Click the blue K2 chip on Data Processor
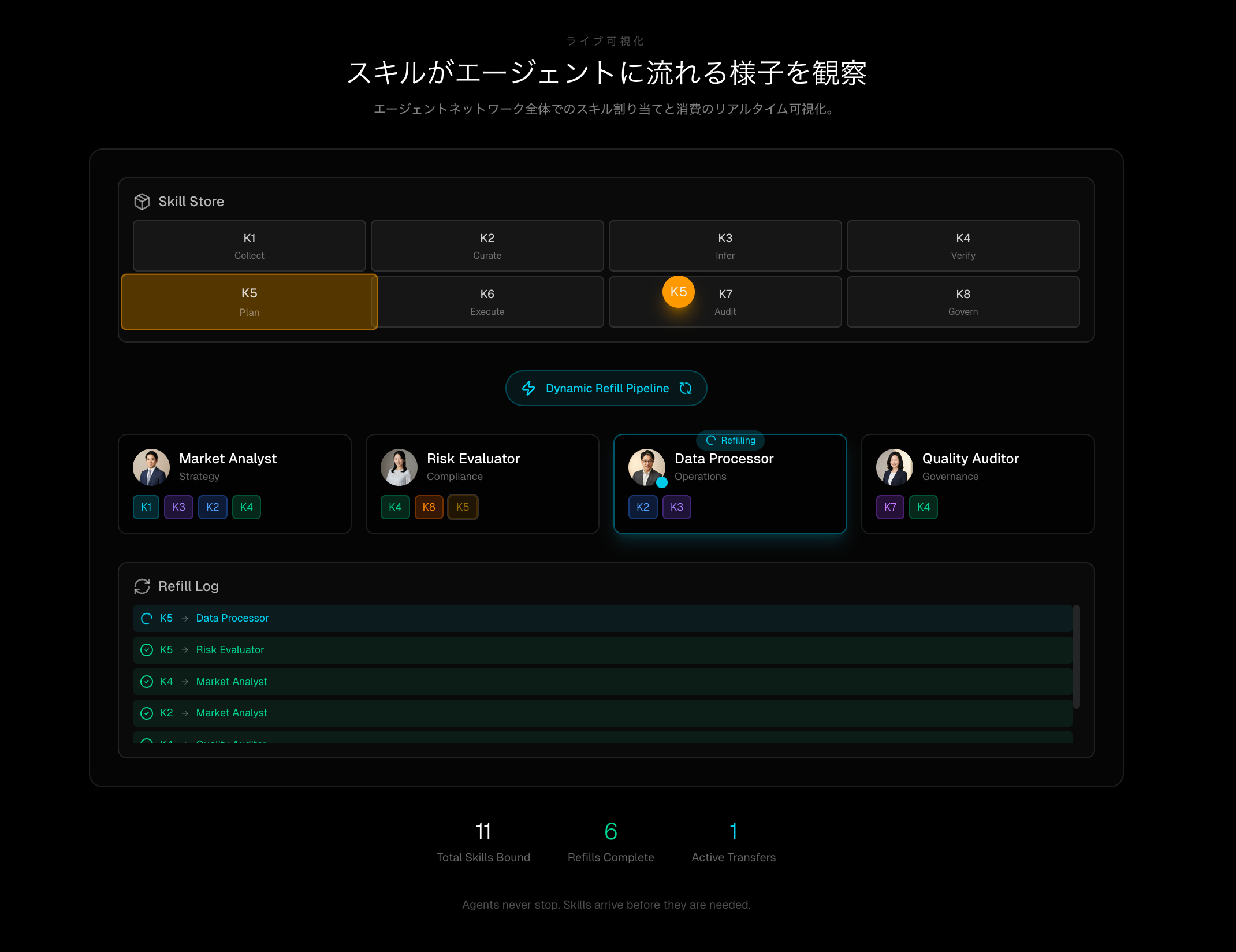Screen dimensions: 1236x952 (x=642, y=507)
